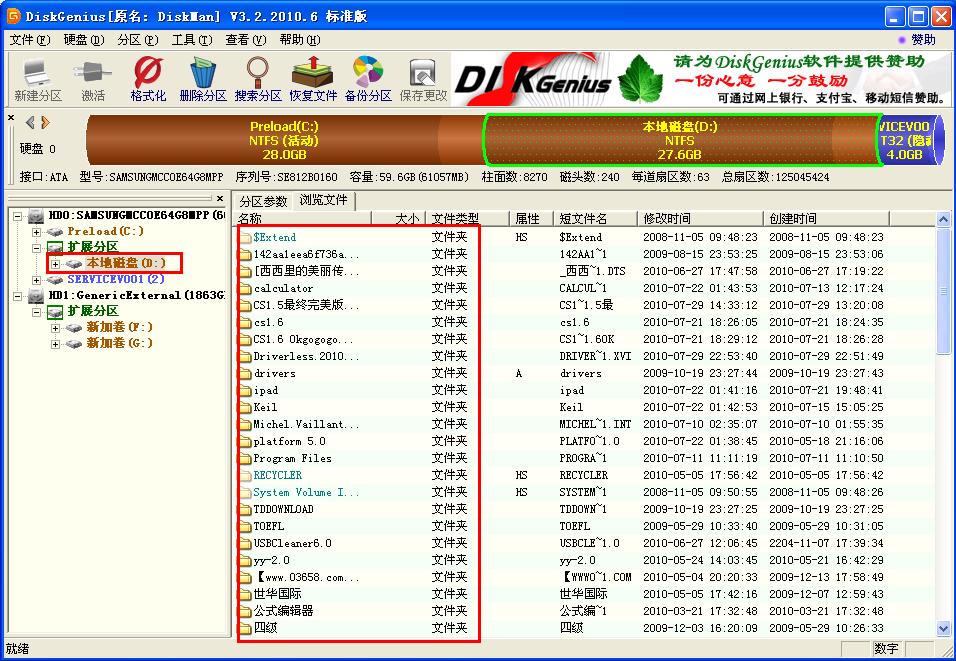This screenshot has height=661, width=956.
Task: Select 新加卷(G:) volume in tree
Action: pos(120,343)
